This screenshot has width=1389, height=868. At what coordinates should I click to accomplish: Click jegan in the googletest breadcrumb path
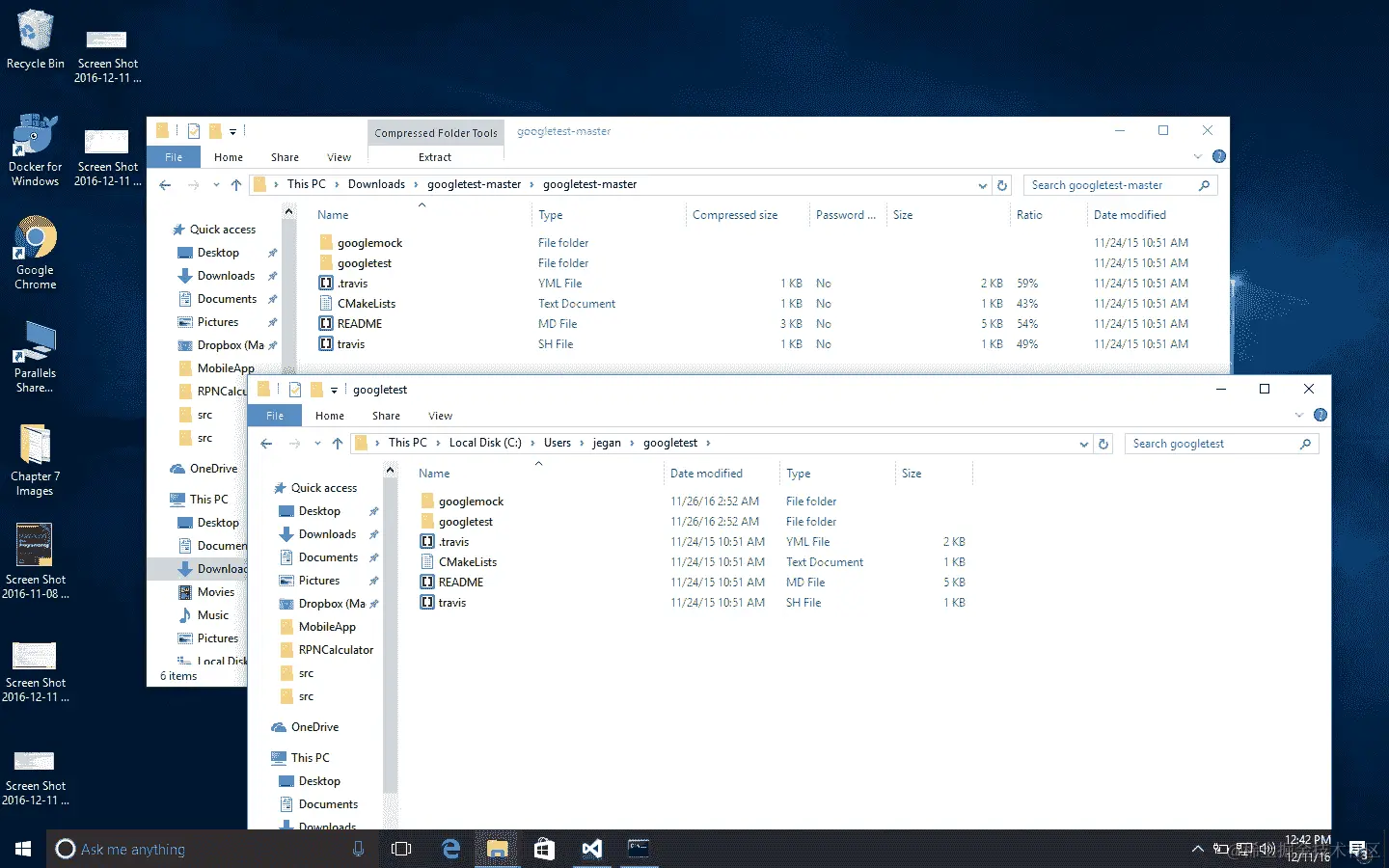[607, 444]
